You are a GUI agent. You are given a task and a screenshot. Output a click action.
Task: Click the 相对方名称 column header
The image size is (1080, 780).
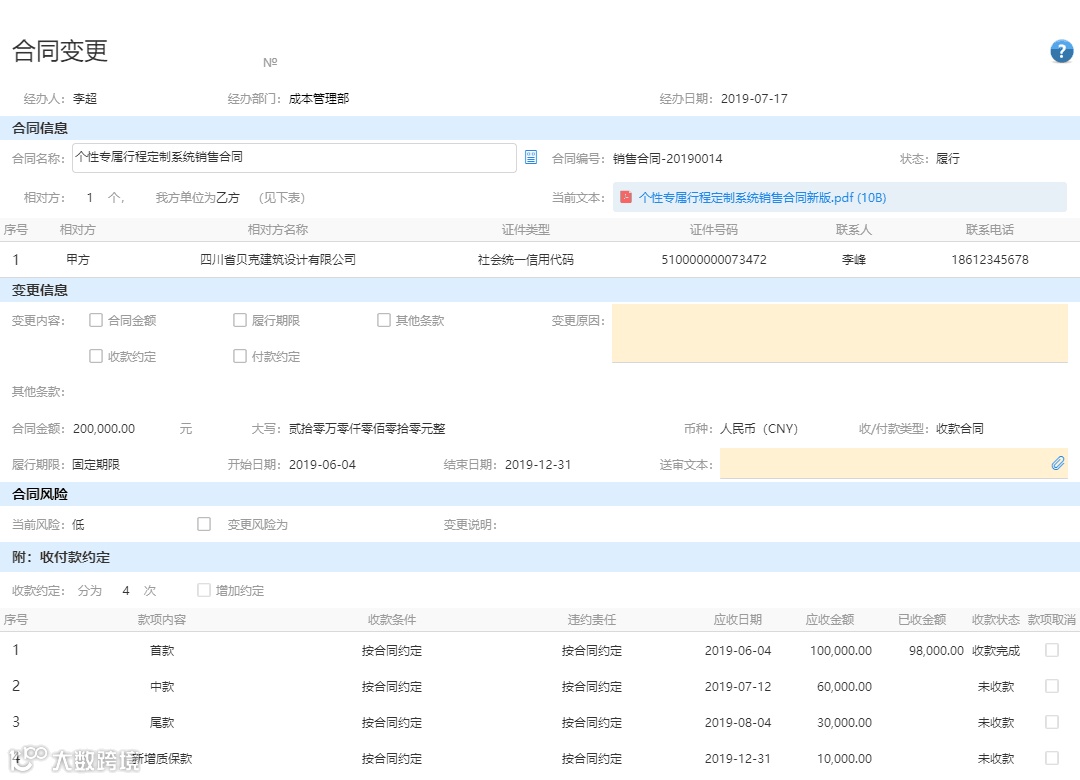(278, 229)
